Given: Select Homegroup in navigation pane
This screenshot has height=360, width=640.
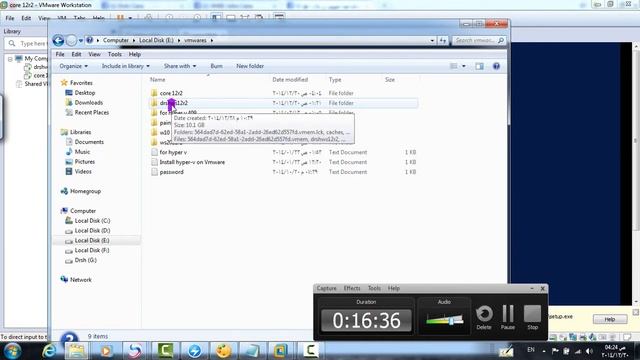Looking at the screenshot, I should (85, 191).
